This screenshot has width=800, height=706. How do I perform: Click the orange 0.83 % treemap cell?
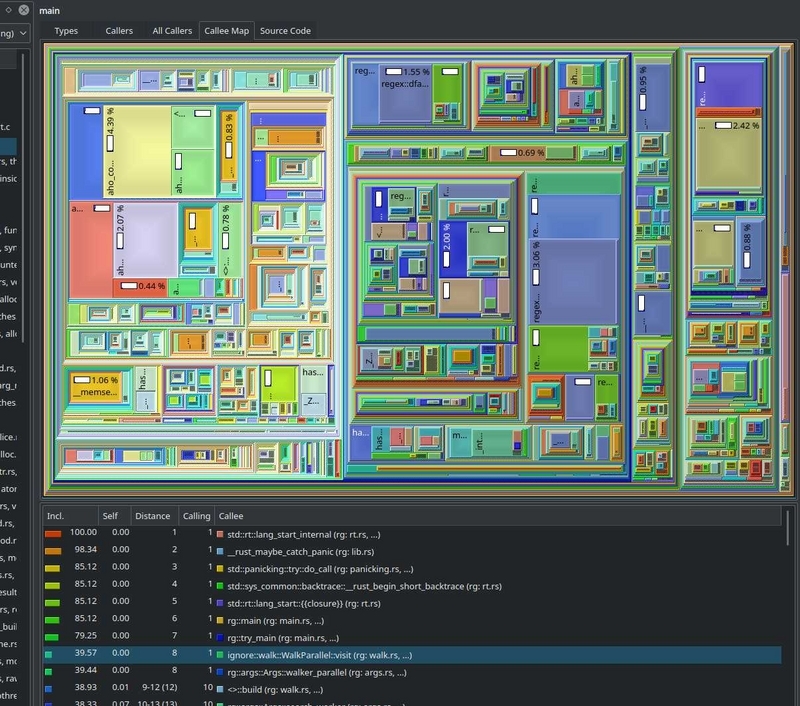[229, 146]
